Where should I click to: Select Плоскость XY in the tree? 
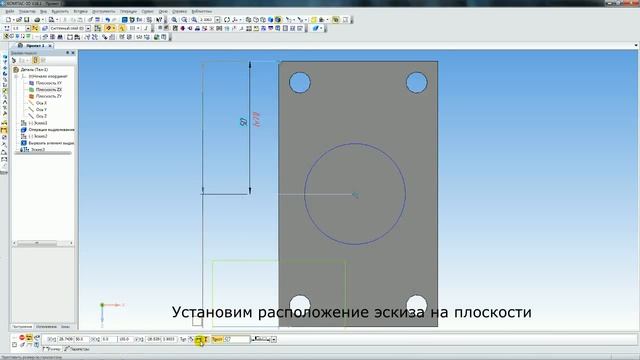[49, 83]
